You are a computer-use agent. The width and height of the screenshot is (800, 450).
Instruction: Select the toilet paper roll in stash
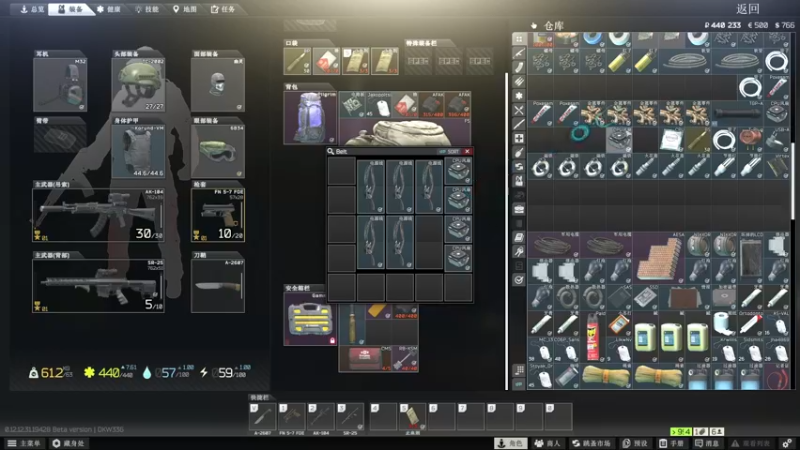(723, 322)
